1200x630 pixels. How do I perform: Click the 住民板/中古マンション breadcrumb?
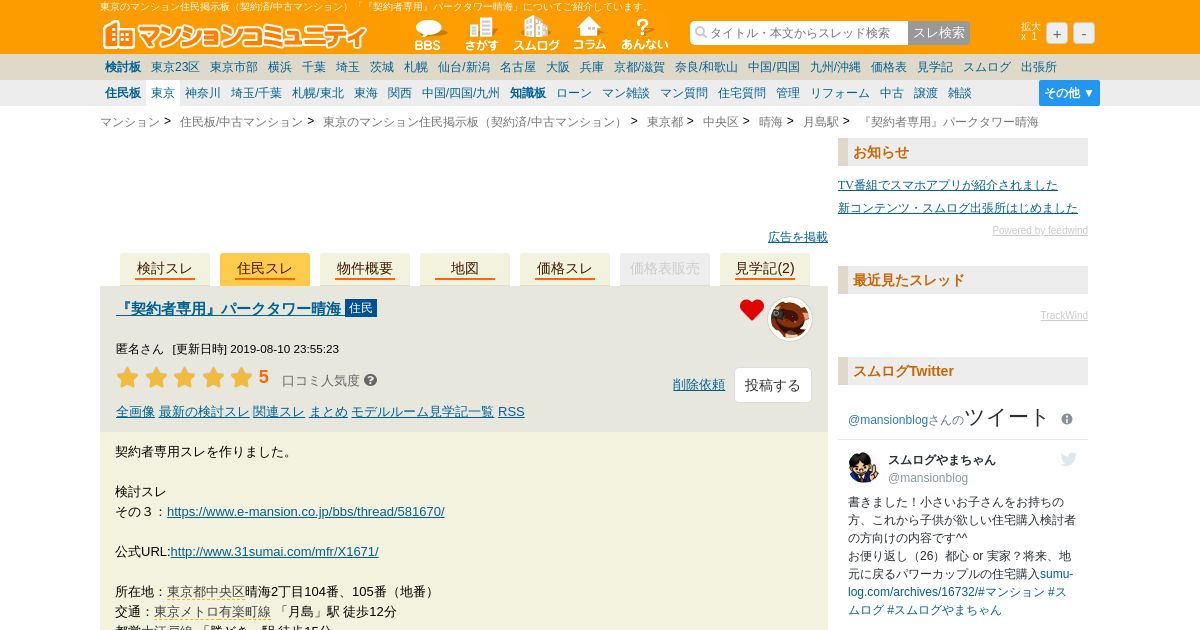241,122
